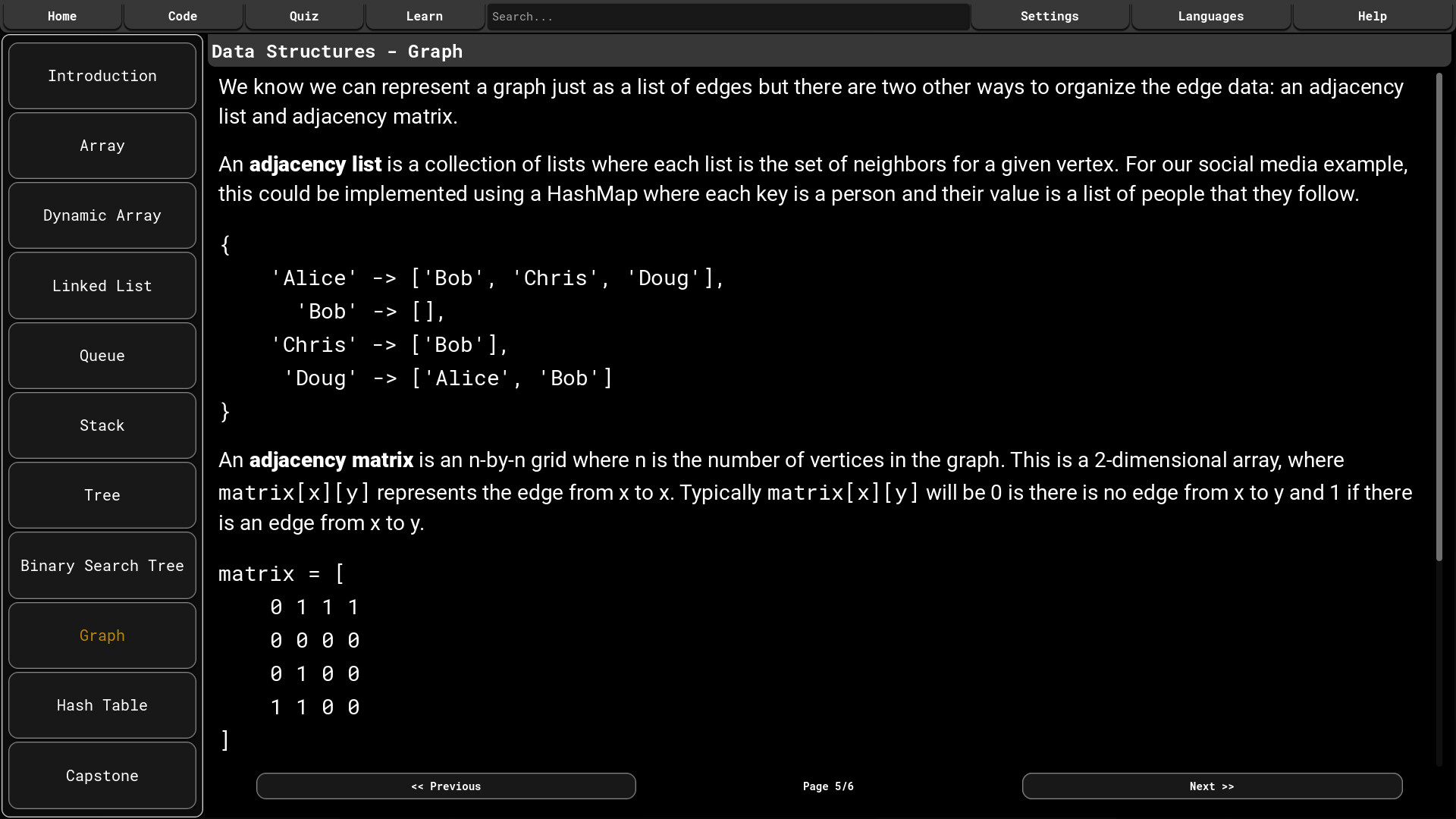Select the Hash Table topic
The image size is (1456, 819).
coord(102,705)
